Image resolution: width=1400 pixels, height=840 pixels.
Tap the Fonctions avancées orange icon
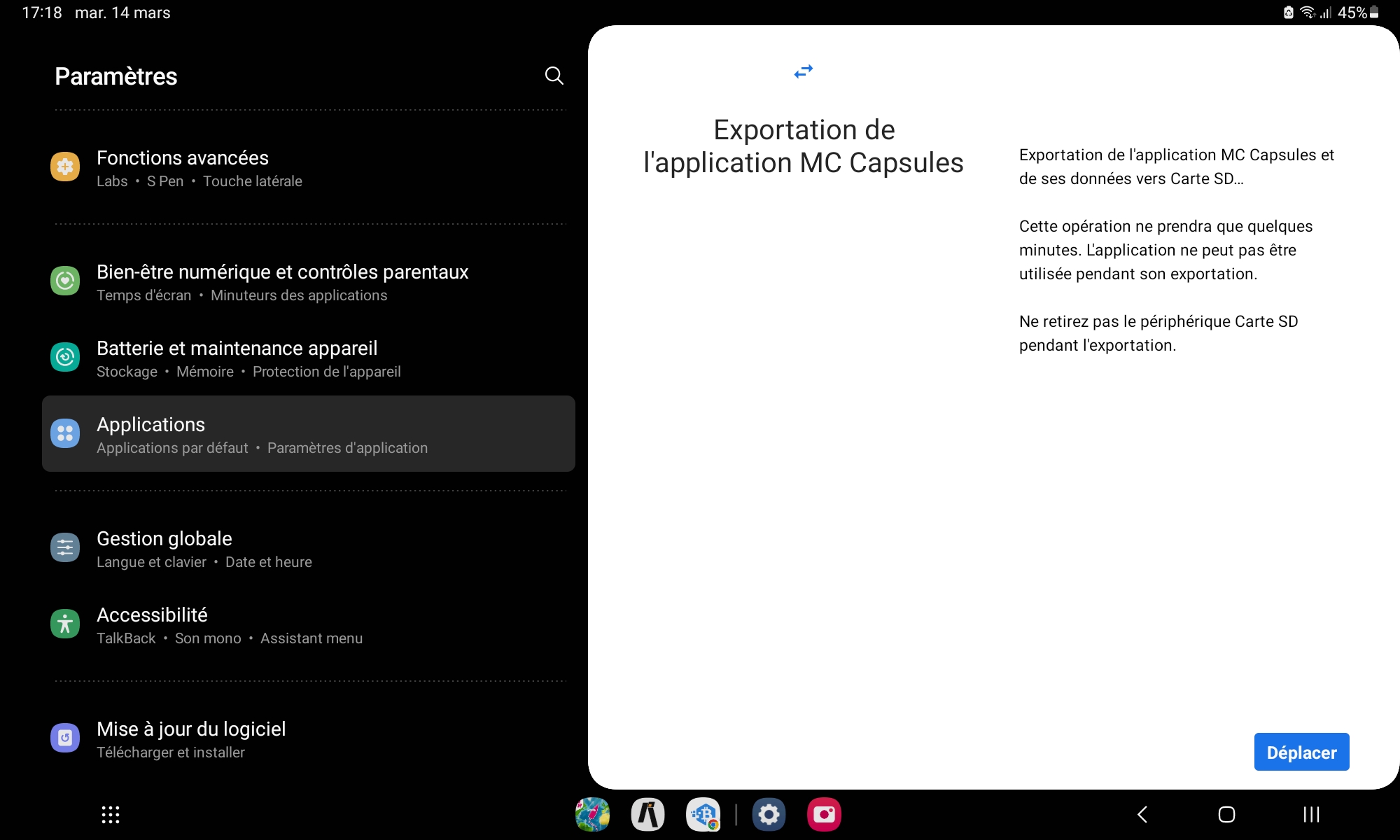coord(65,167)
